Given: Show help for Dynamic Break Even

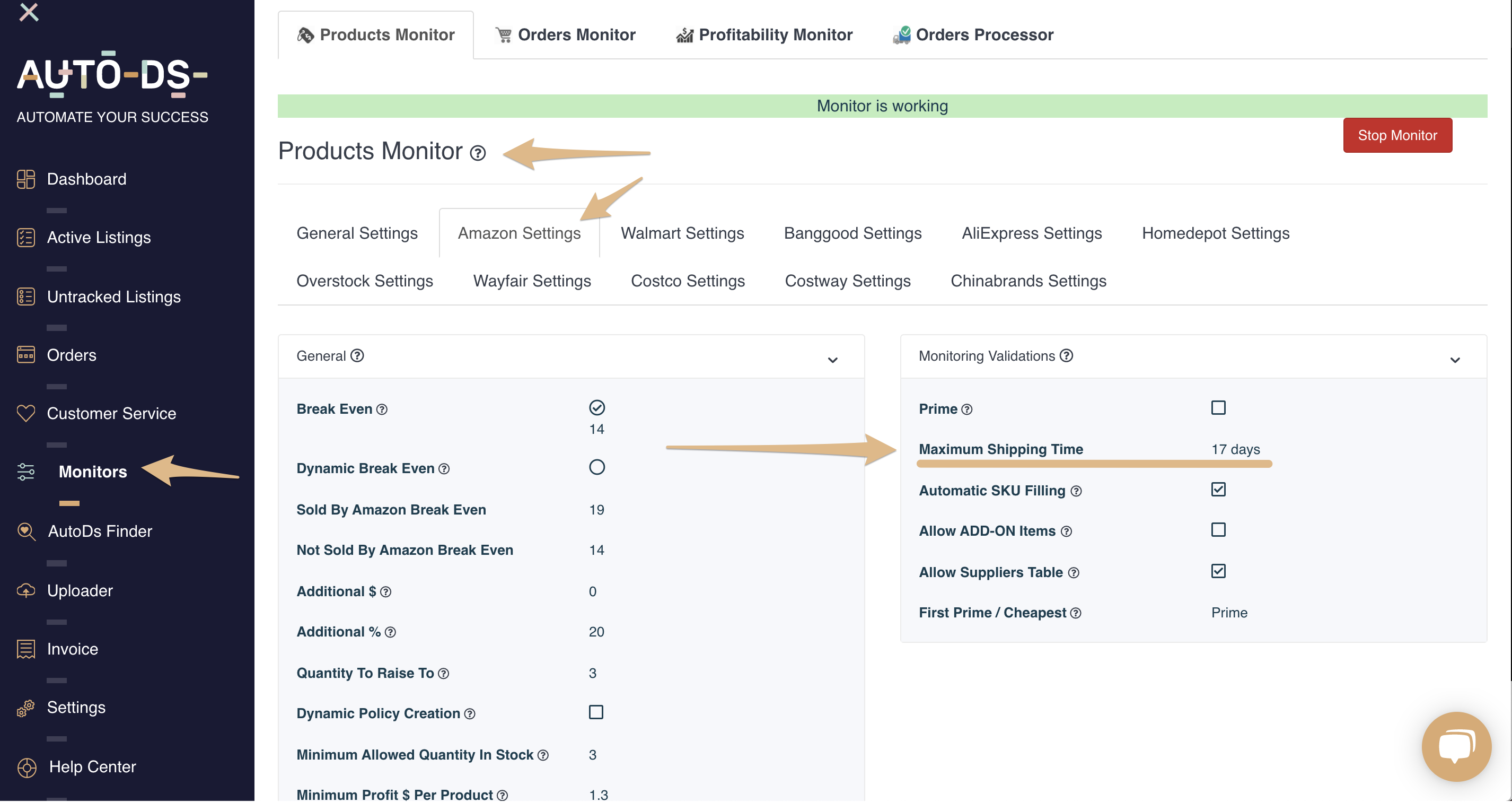Looking at the screenshot, I should pos(444,469).
